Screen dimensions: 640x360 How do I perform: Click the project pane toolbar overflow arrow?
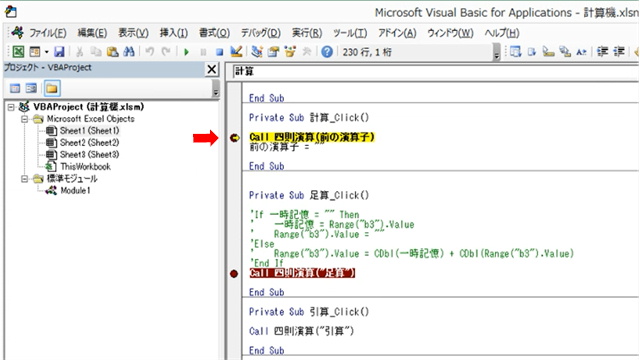pyautogui.click(x=216, y=89)
